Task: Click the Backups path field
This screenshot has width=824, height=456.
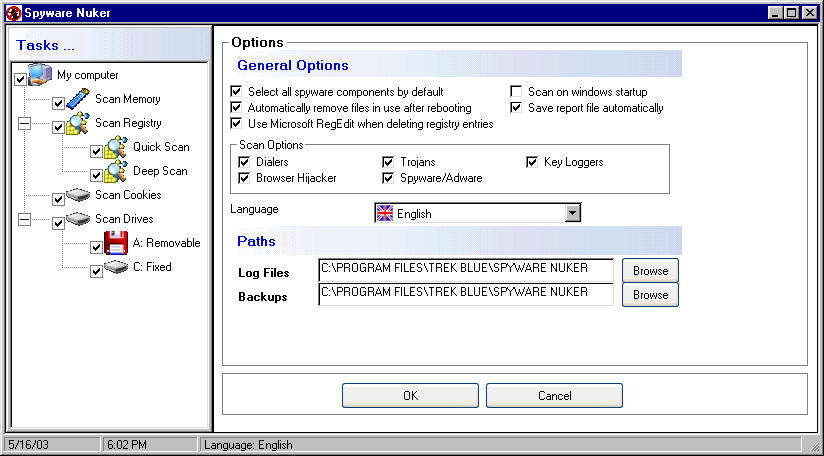Action: 466,294
